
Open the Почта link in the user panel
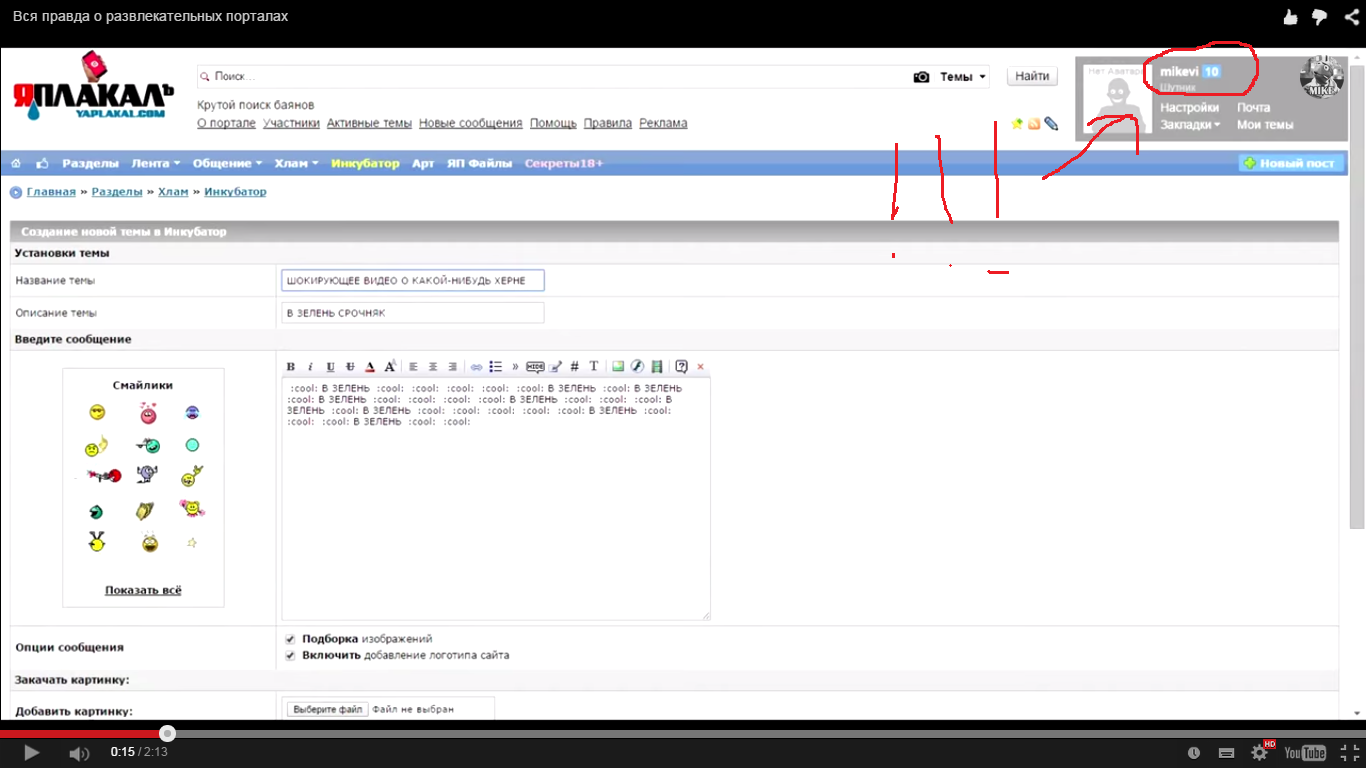coord(1253,107)
